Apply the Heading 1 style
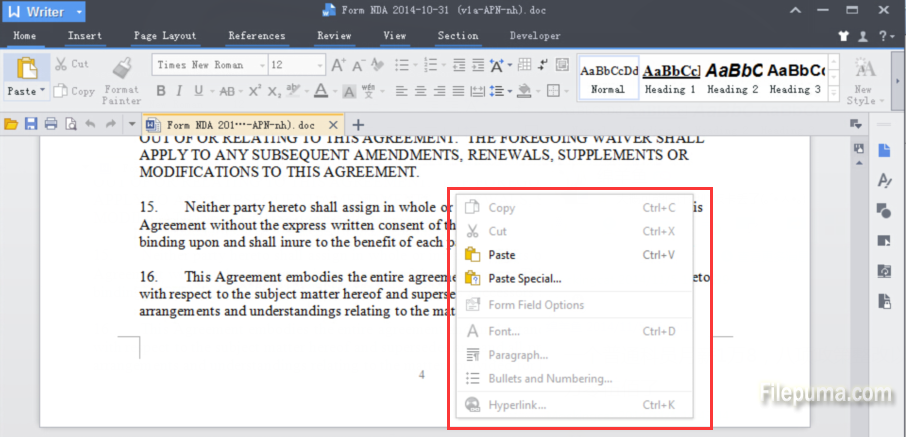The image size is (906, 437). [x=670, y=78]
